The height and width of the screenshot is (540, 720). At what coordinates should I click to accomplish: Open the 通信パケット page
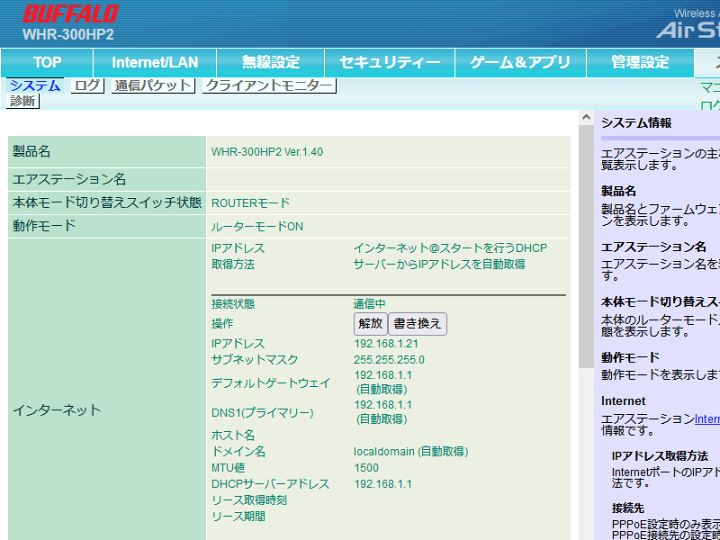pyautogui.click(x=153, y=85)
